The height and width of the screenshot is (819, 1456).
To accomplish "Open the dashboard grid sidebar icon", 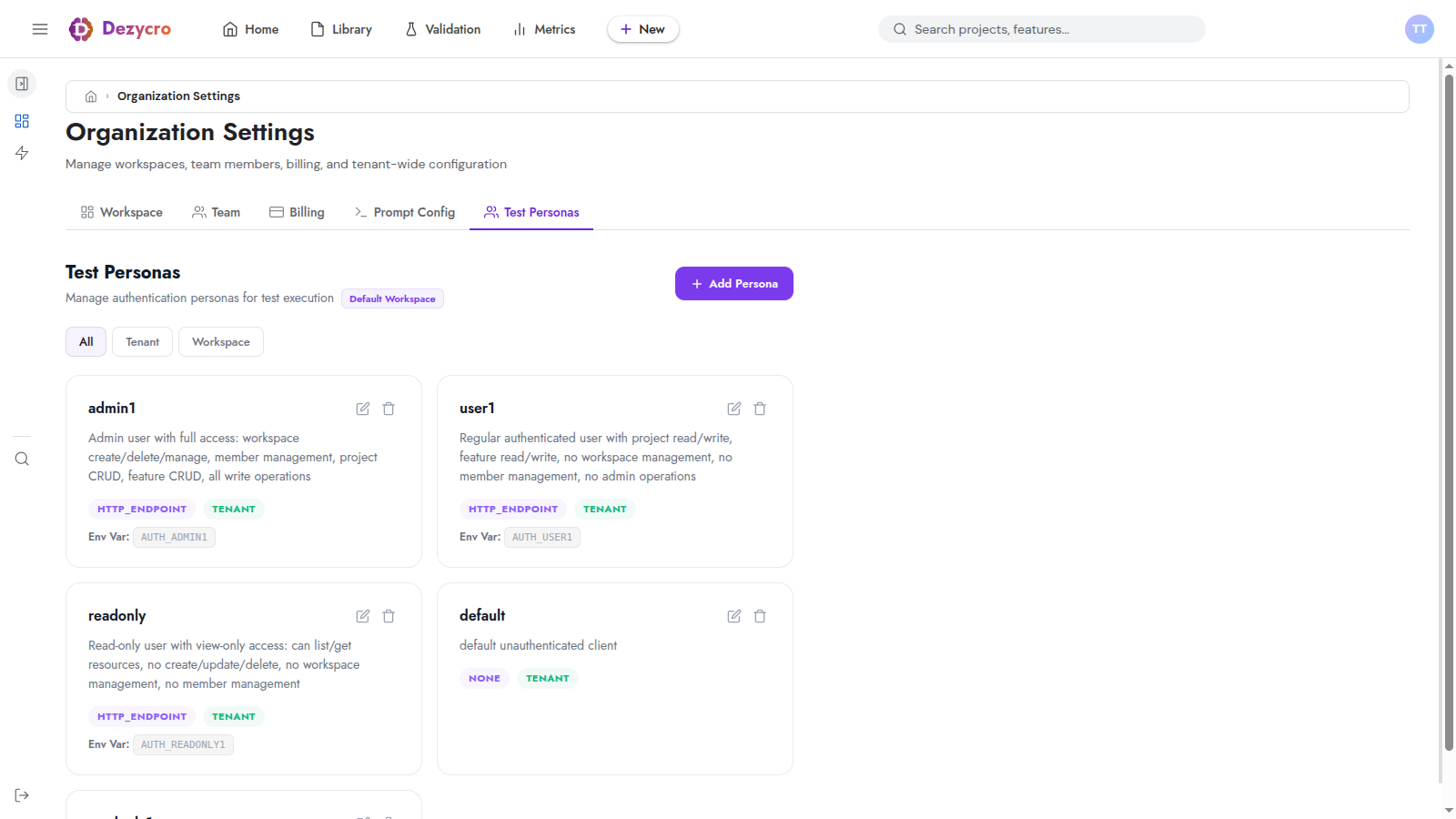I will (22, 121).
